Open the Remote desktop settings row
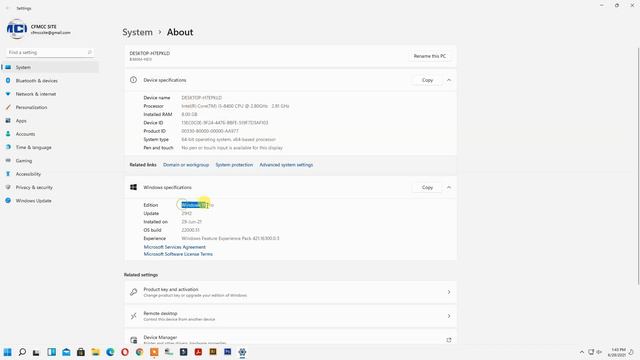This screenshot has width=640, height=360. [291, 316]
